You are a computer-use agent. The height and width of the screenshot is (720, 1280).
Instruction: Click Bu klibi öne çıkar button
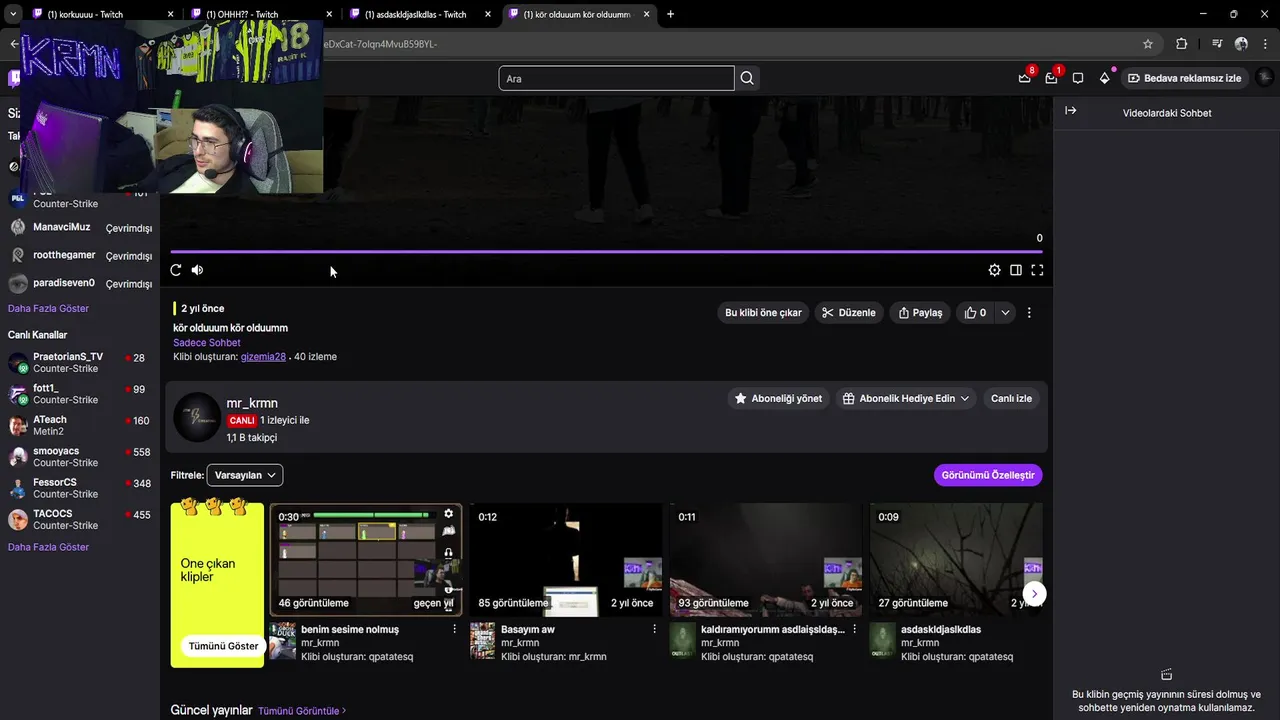tap(763, 313)
